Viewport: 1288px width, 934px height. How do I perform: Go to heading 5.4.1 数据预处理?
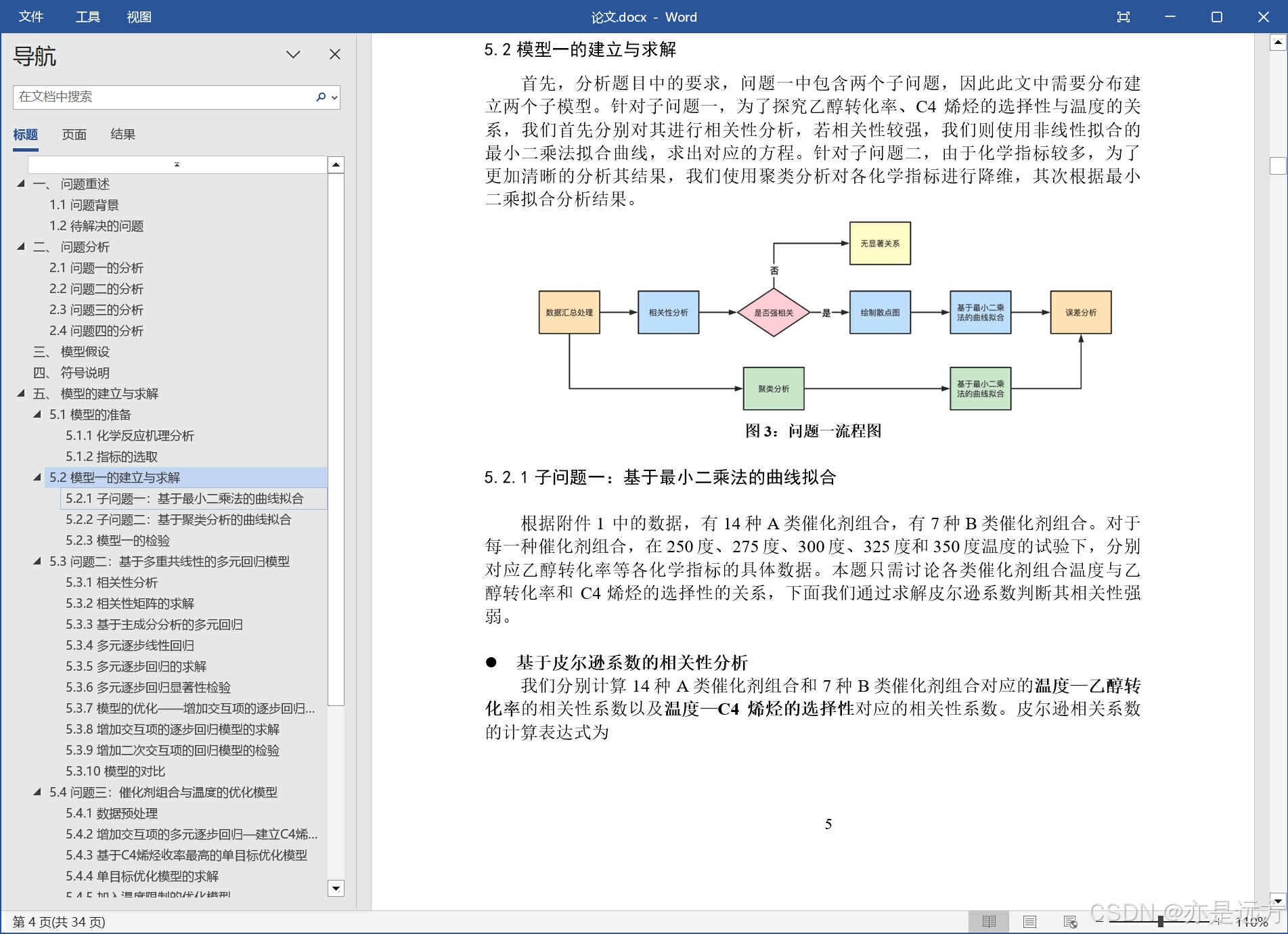[x=112, y=813]
